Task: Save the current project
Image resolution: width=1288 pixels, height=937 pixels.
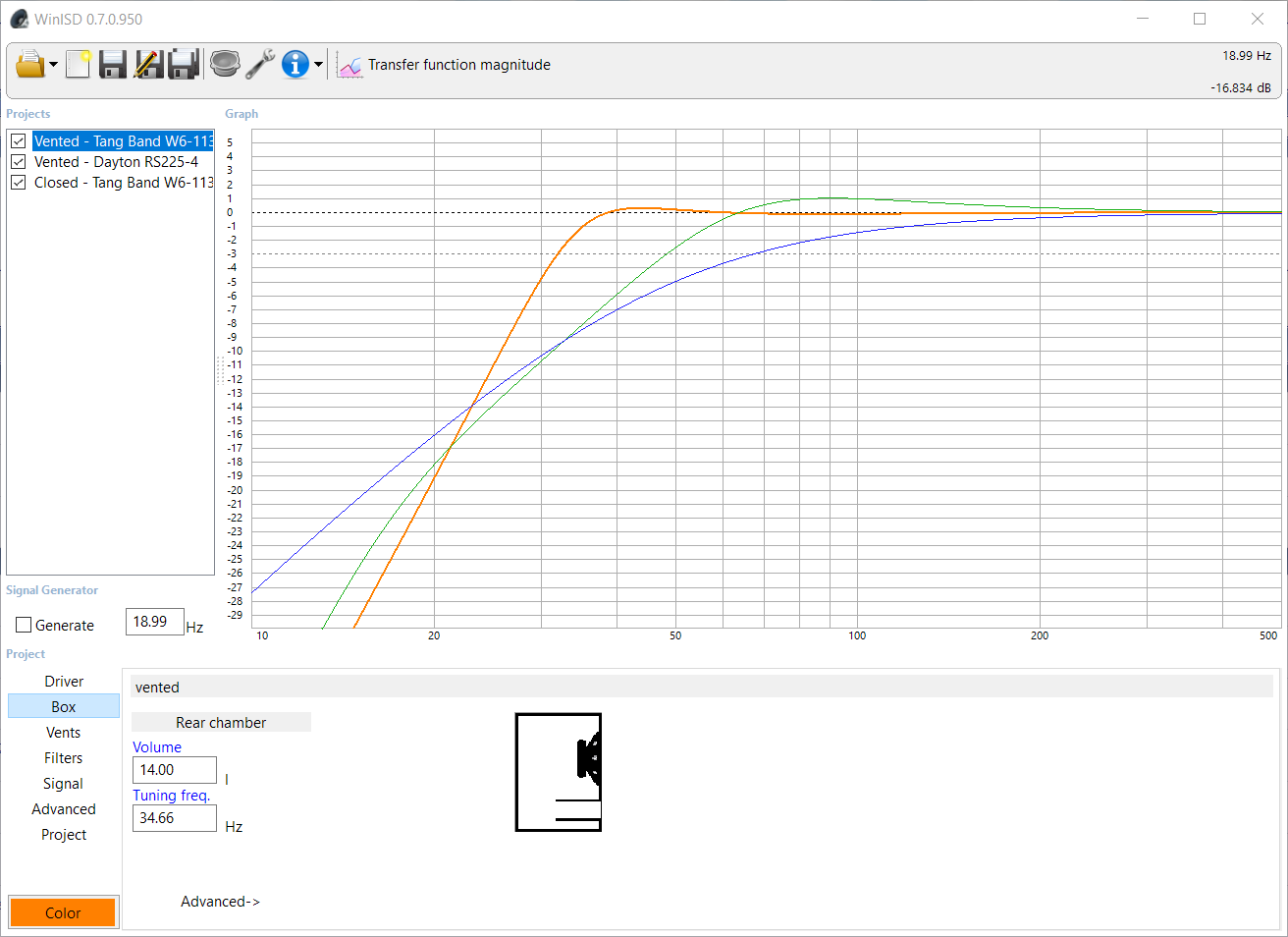Action: (113, 65)
